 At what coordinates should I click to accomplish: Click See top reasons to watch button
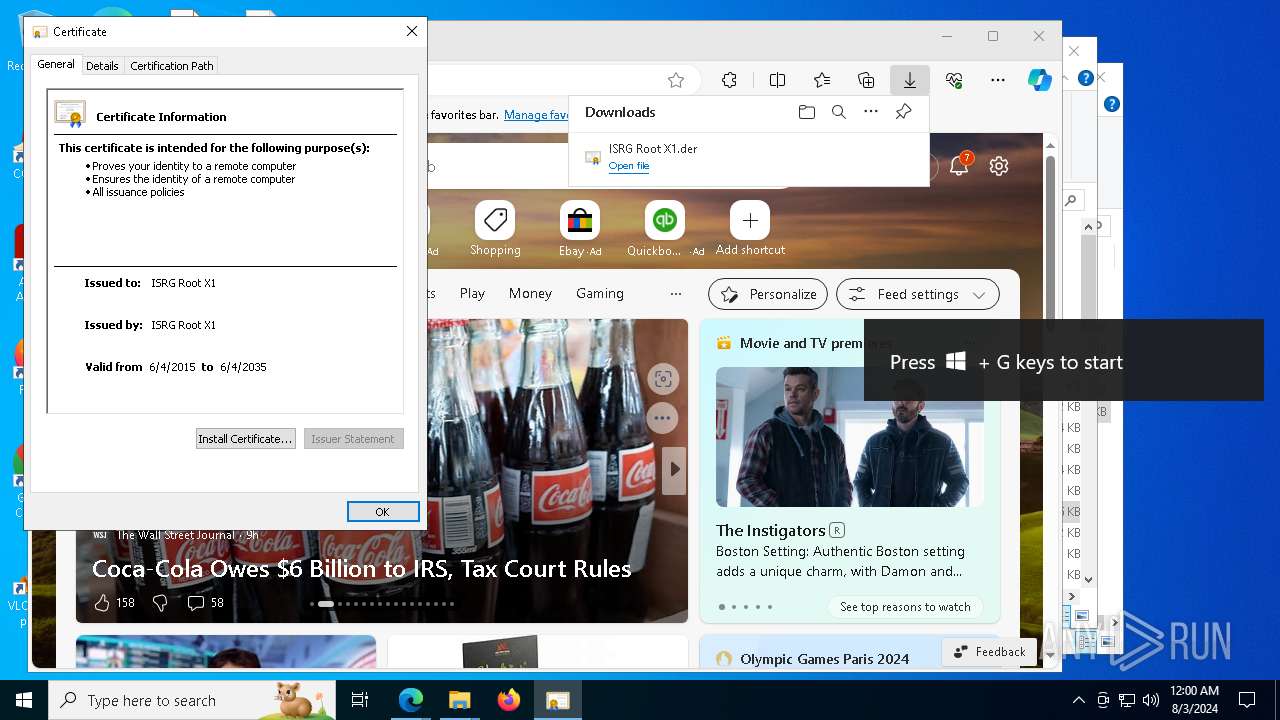pos(905,607)
